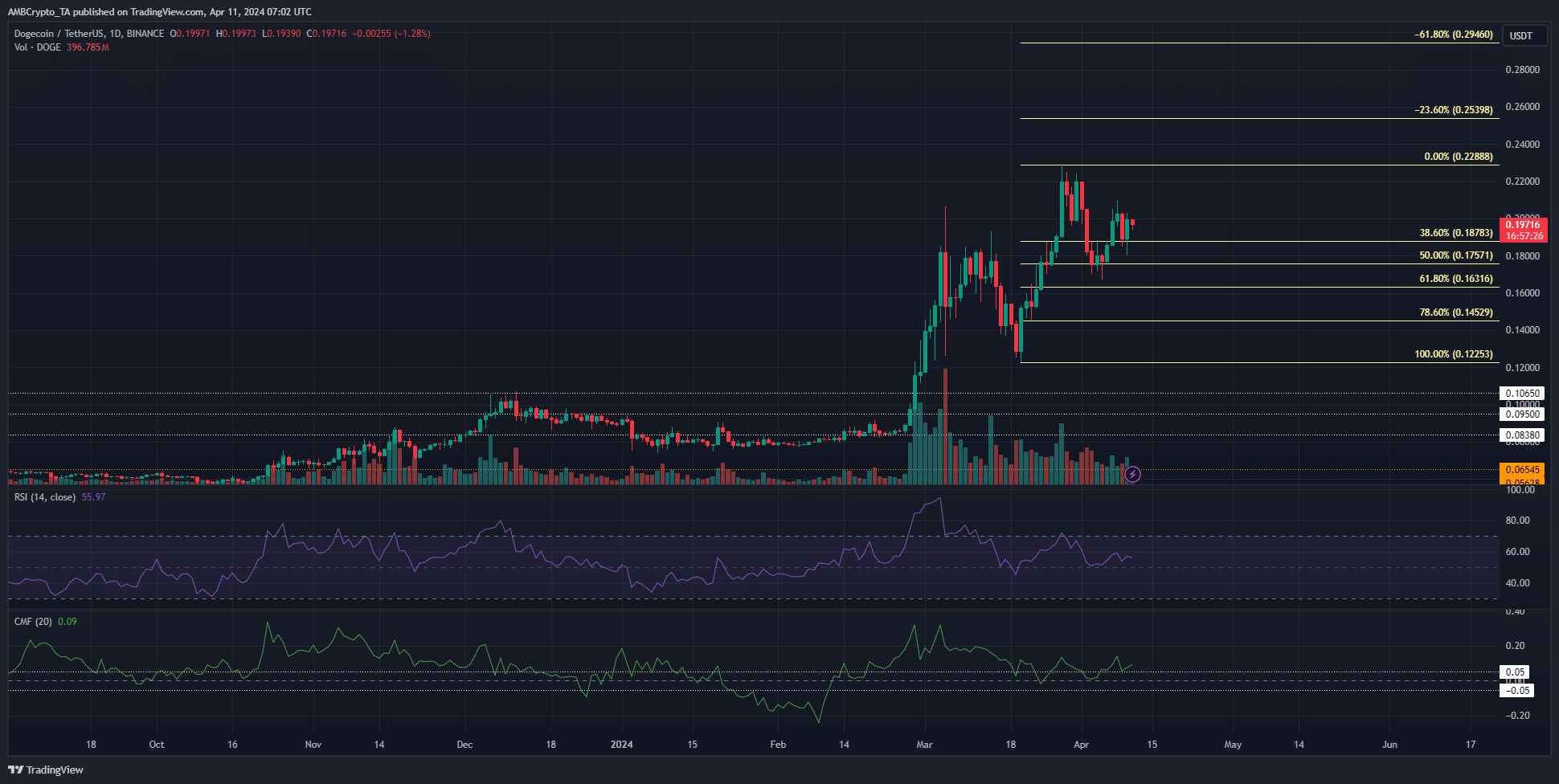The image size is (1559, 784).
Task: Click the RSI value 55.97
Action: click(x=93, y=497)
